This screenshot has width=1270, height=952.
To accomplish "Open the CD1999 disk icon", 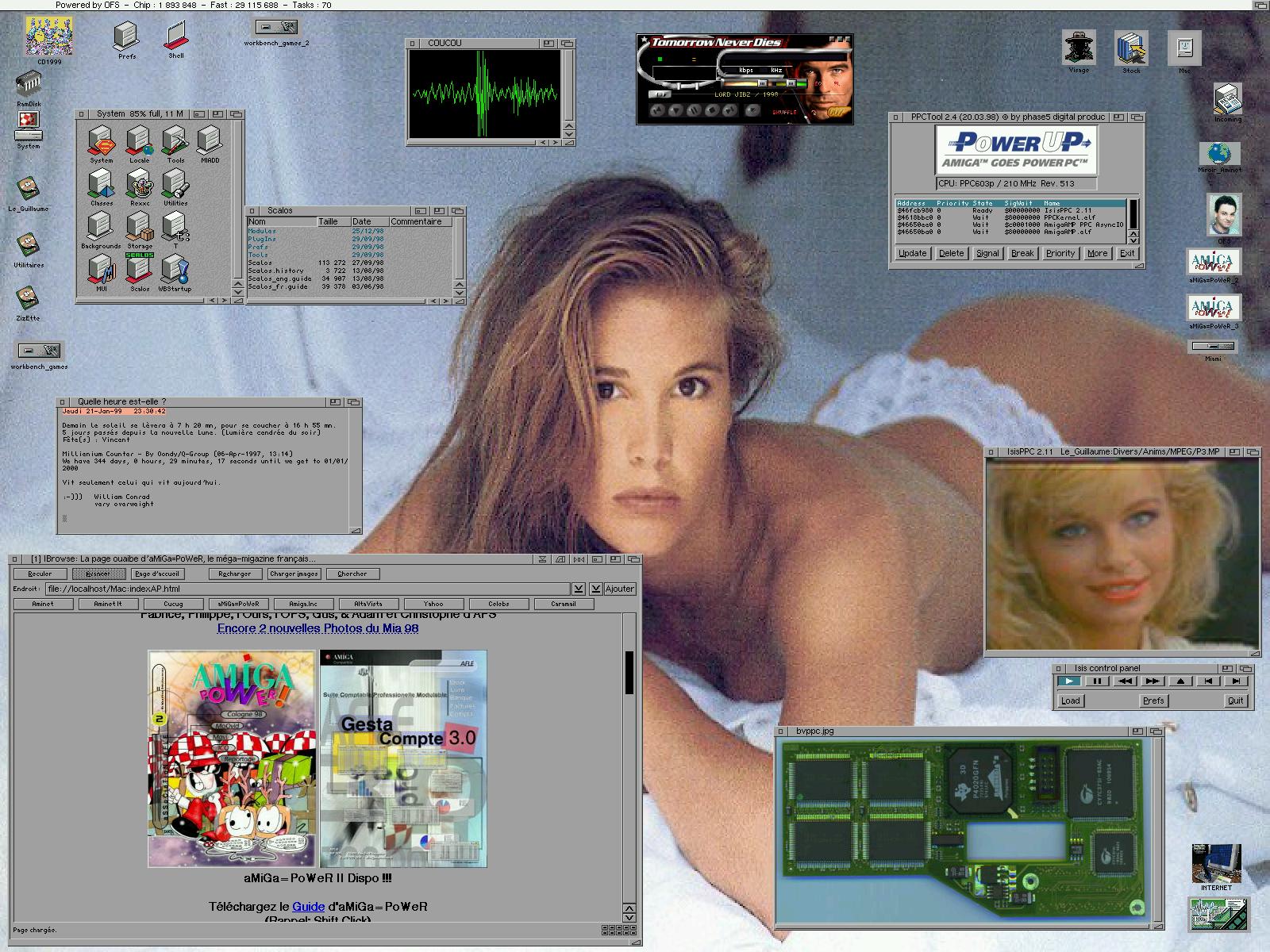I will tap(48, 37).
